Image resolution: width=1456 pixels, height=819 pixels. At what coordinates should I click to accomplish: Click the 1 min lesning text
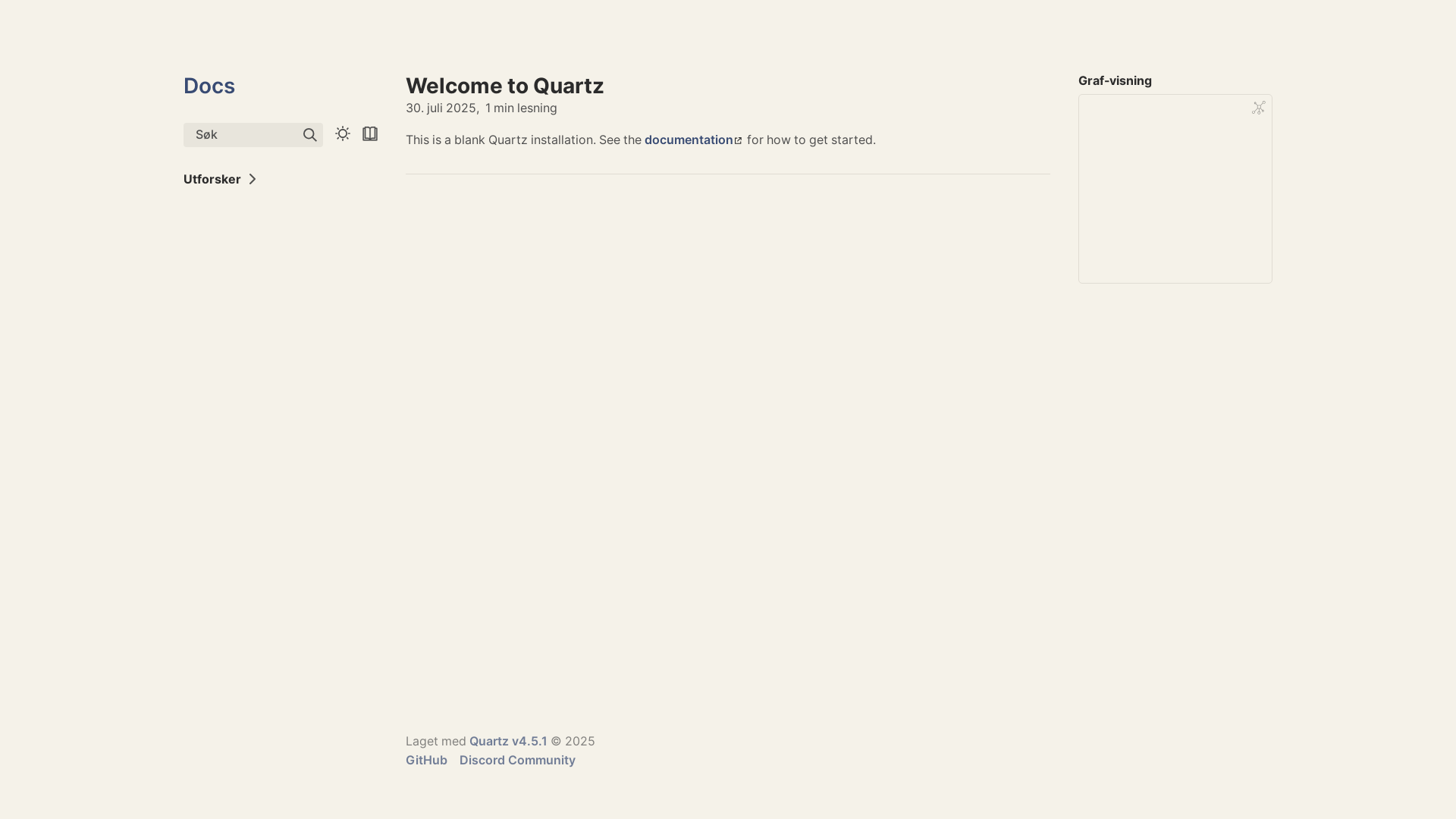coord(521,108)
